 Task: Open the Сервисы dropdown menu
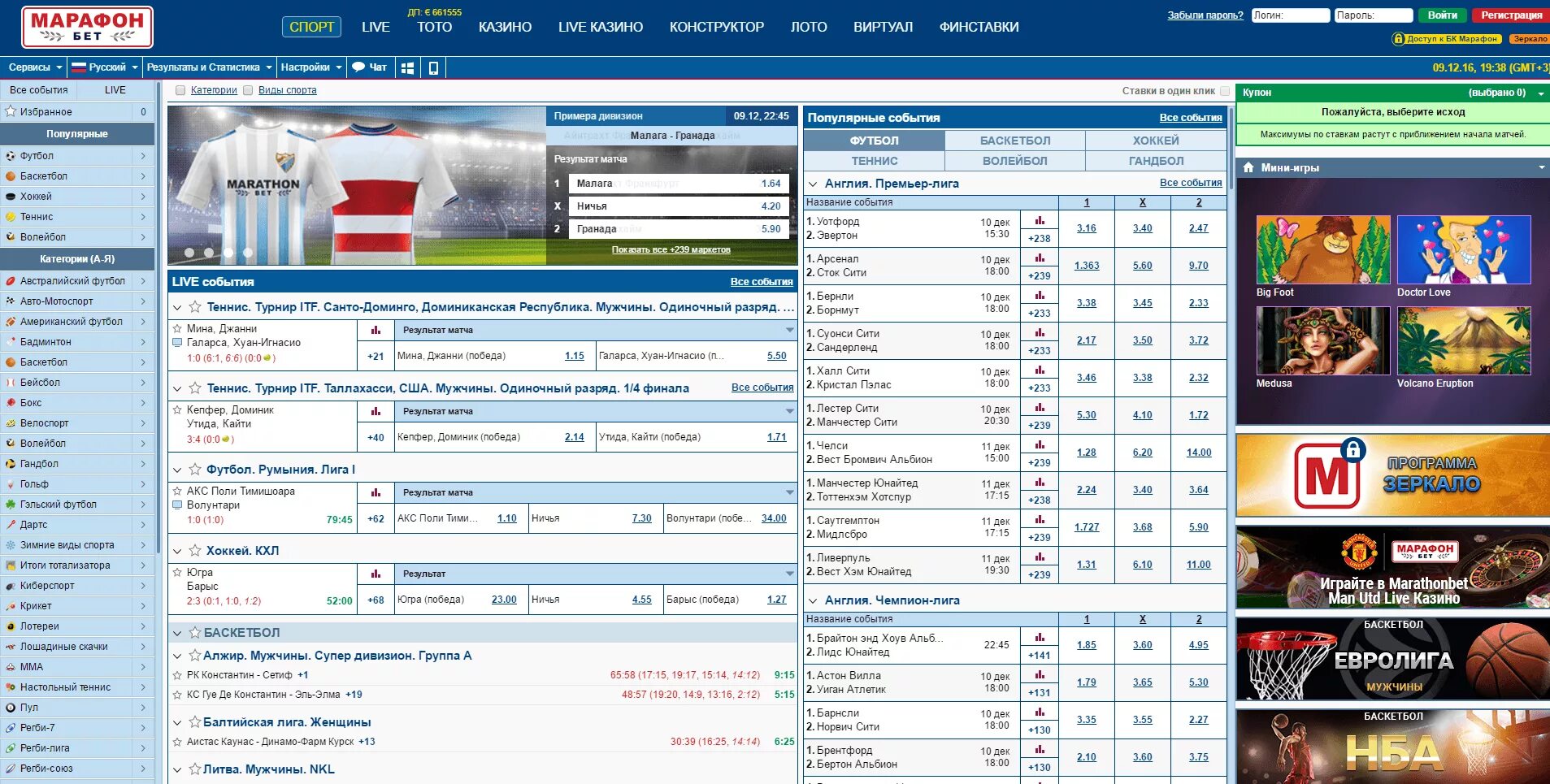click(35, 67)
